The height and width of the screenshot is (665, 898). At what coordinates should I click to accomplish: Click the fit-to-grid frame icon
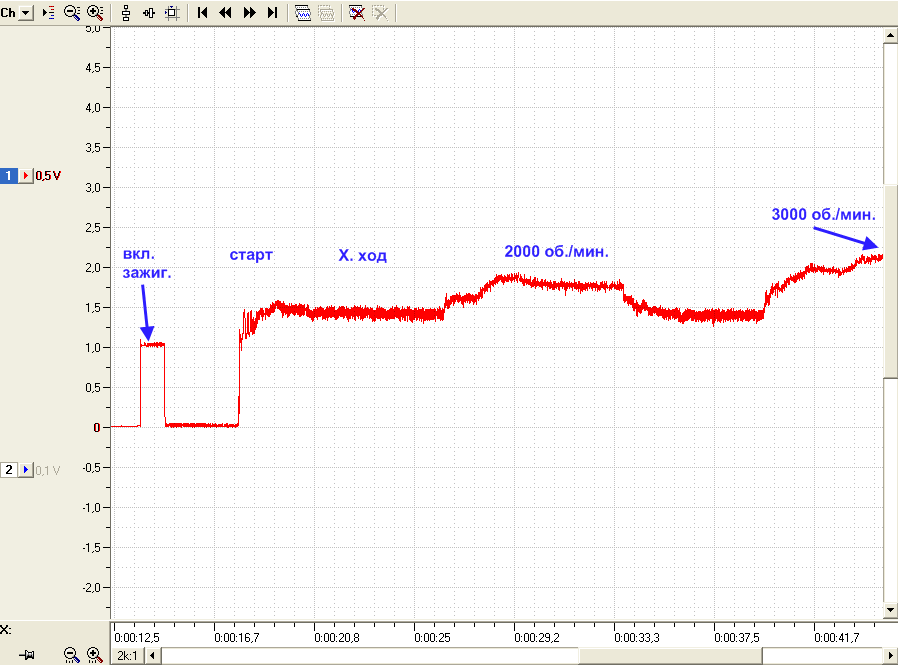click(x=172, y=13)
